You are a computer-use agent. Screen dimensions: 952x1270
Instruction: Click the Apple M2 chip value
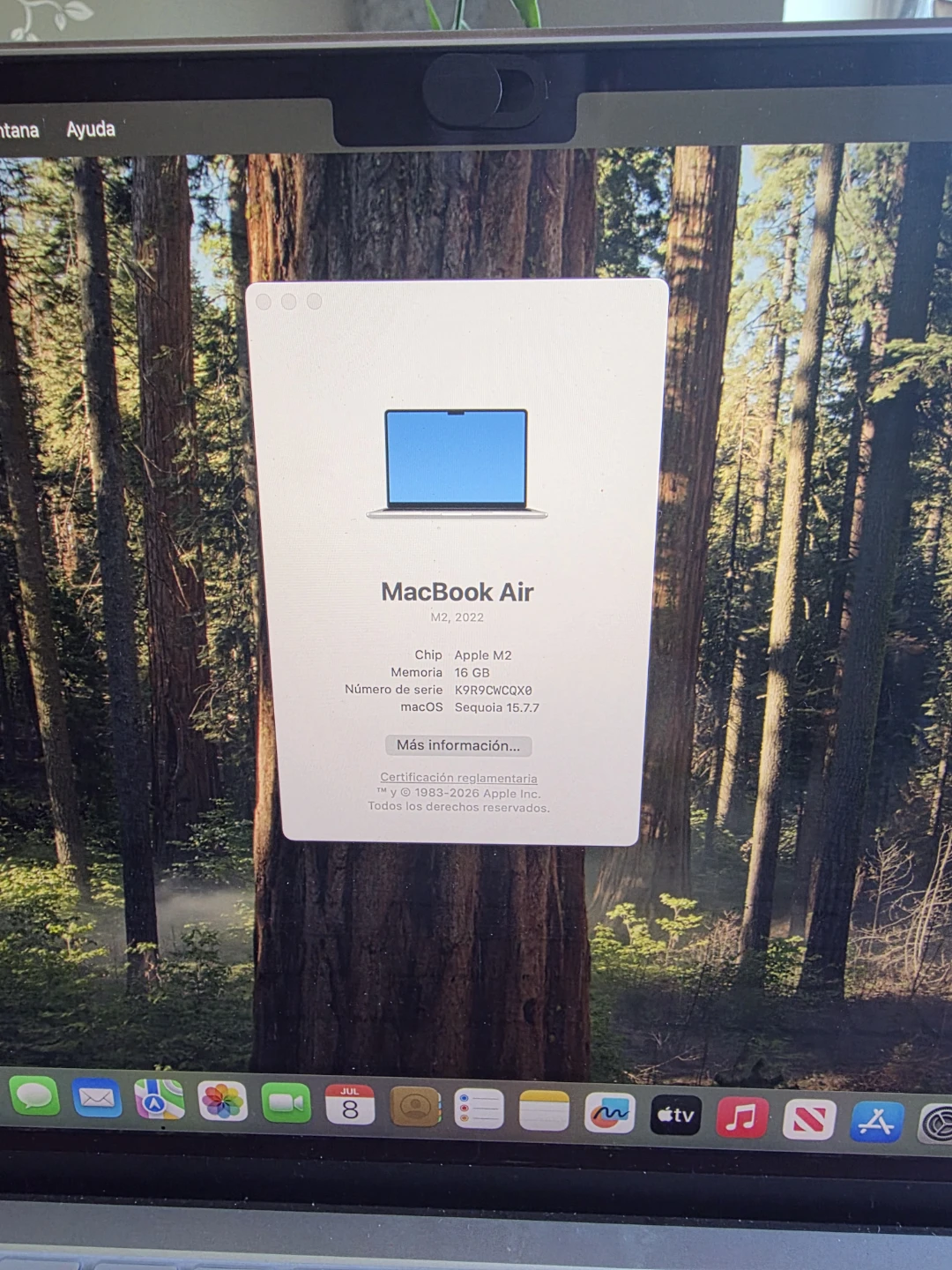pyautogui.click(x=483, y=655)
